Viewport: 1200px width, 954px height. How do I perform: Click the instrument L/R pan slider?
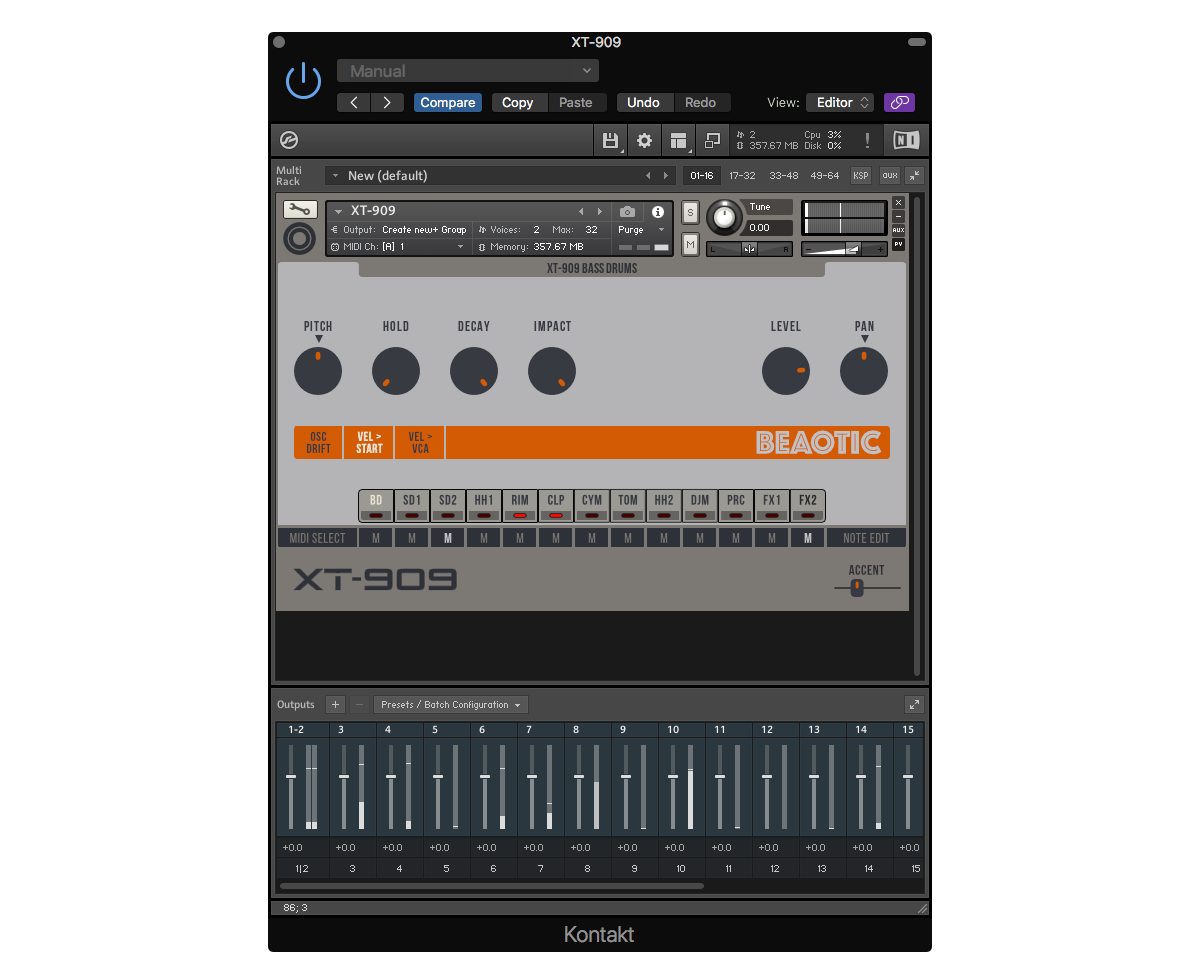click(x=749, y=248)
